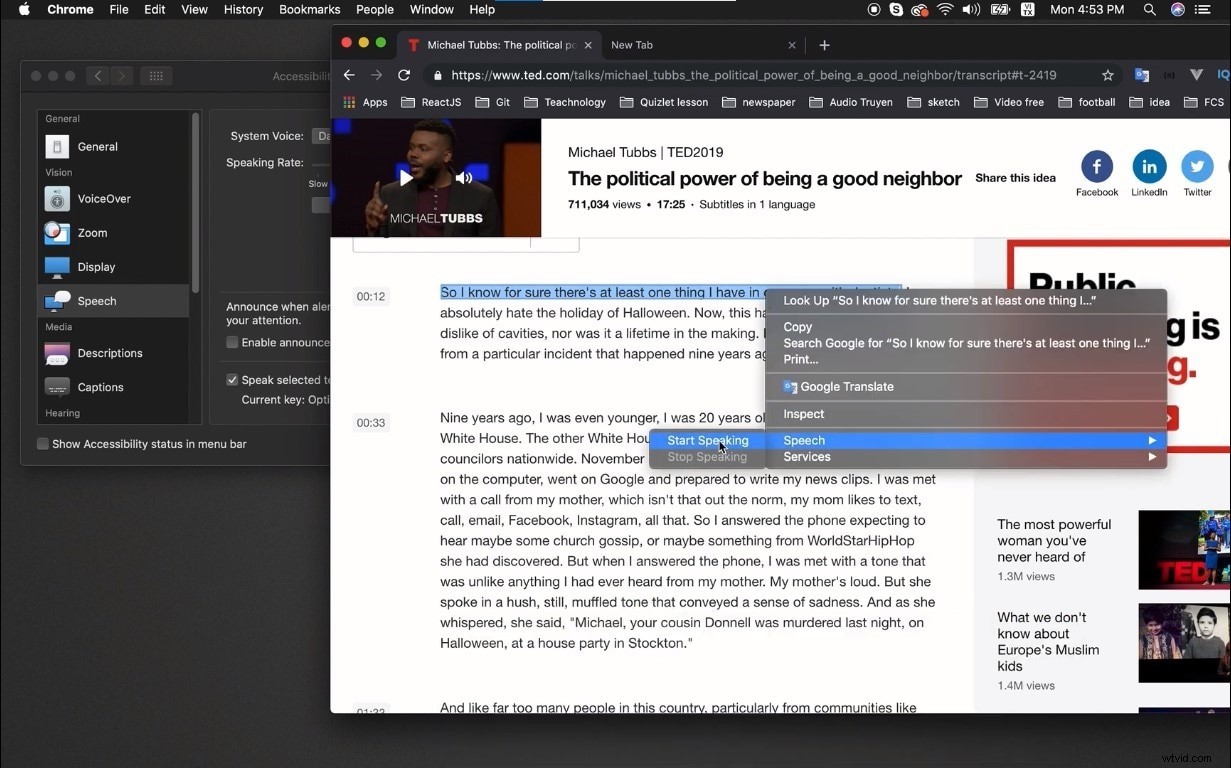Click the LinkedIn share icon
Viewport: 1231px width, 768px height.
coord(1148,168)
